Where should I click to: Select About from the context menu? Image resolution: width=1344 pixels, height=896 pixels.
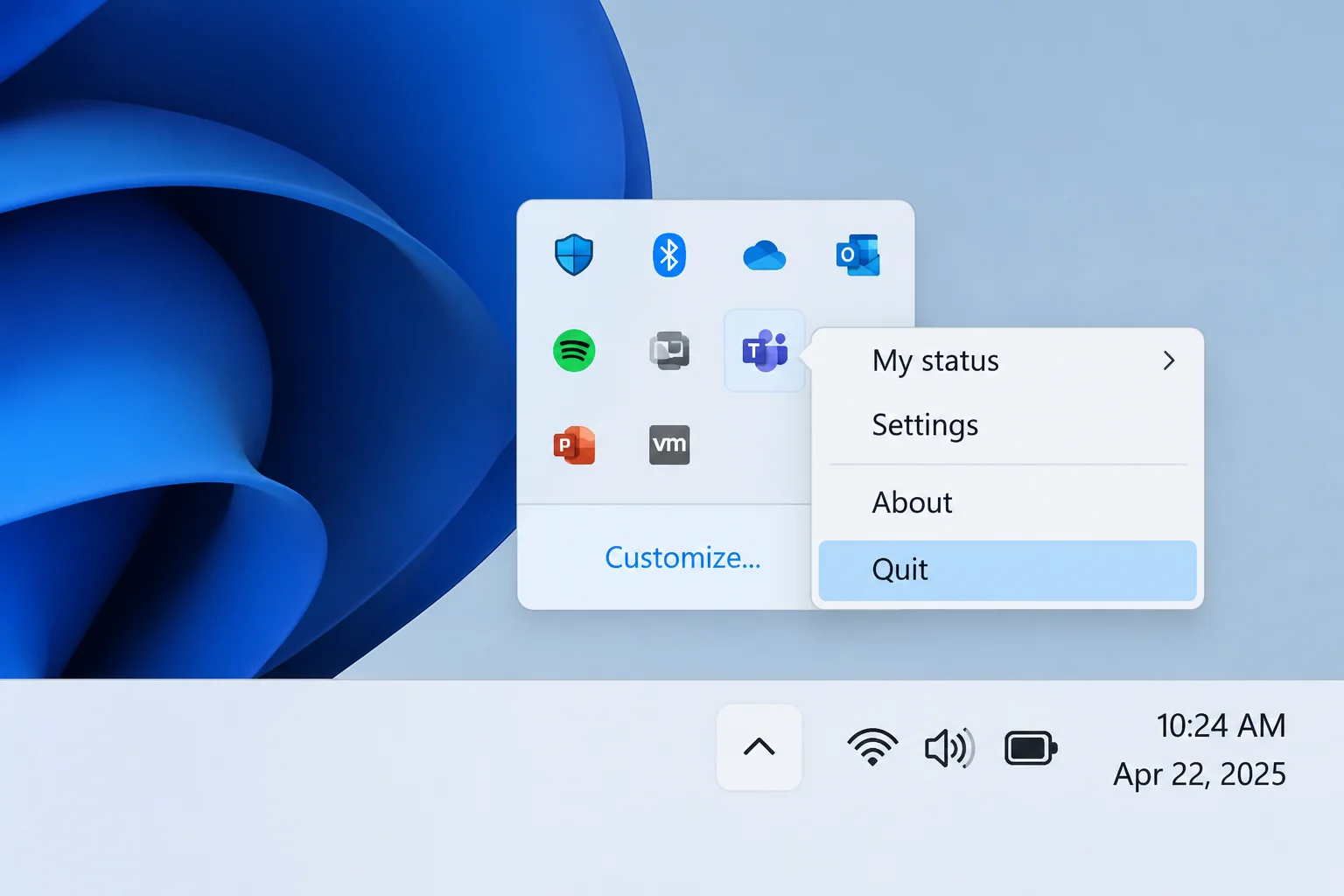(x=1008, y=502)
